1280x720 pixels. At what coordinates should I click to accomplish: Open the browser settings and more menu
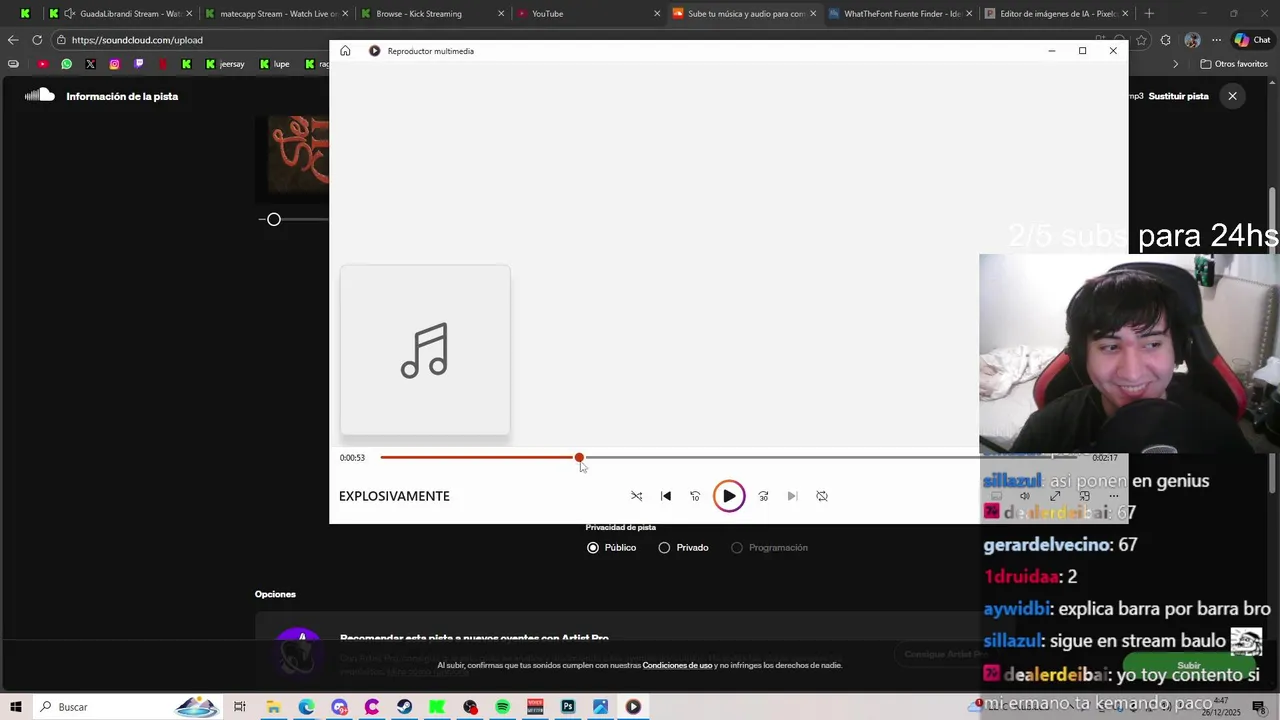(x=1216, y=40)
